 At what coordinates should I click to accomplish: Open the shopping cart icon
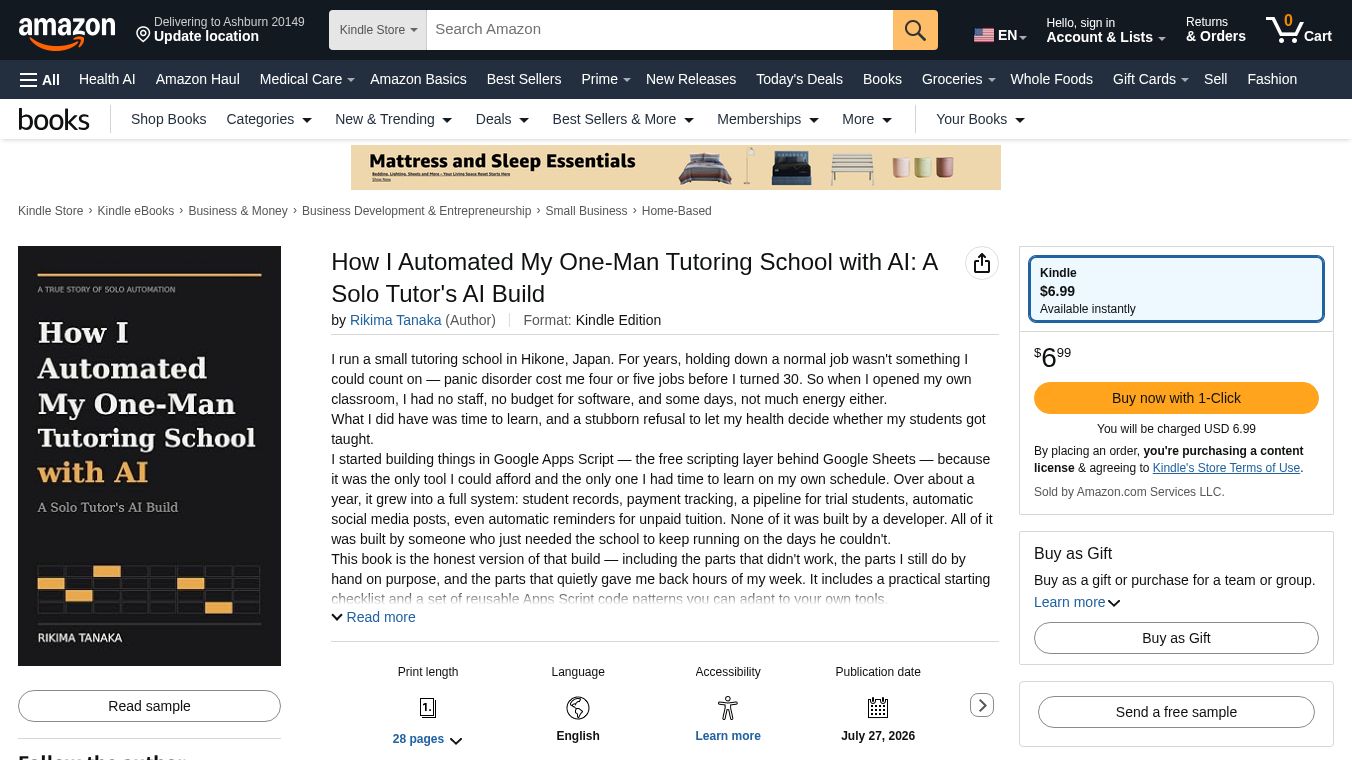click(x=1298, y=29)
